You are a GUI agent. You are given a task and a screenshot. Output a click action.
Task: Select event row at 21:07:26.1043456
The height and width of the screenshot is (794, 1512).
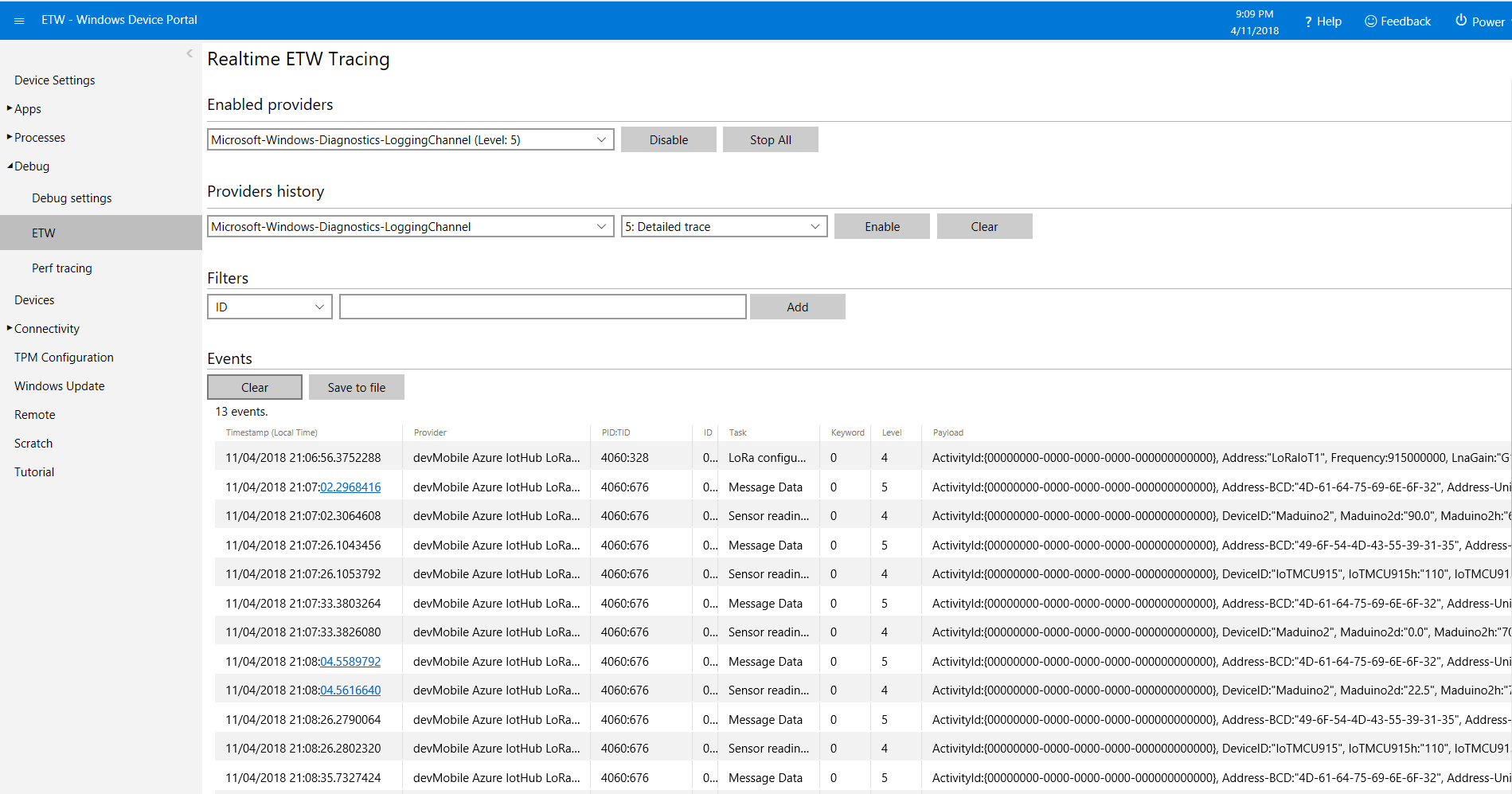(x=863, y=546)
